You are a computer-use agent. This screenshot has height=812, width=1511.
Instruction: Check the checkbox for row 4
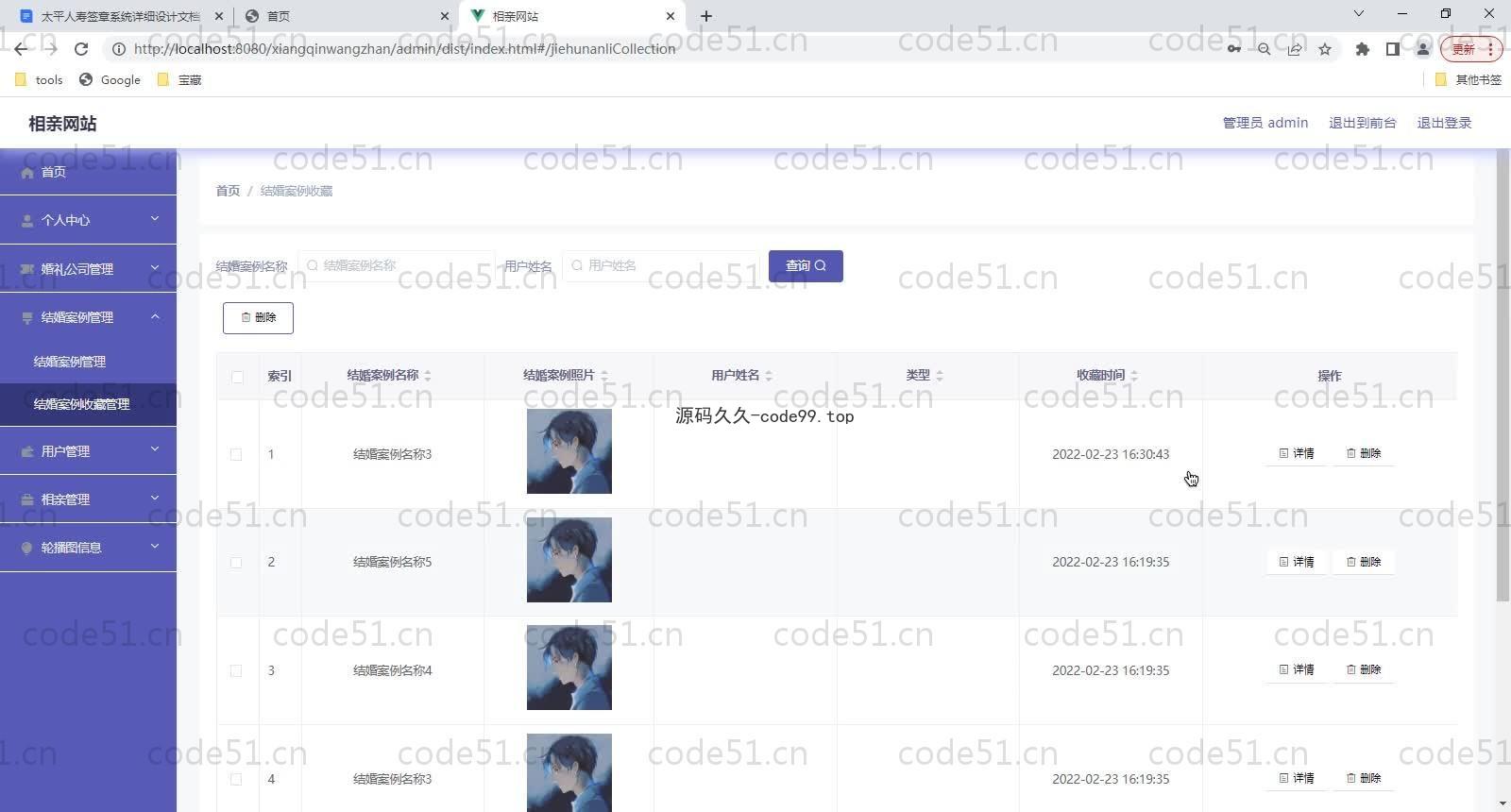tap(236, 780)
